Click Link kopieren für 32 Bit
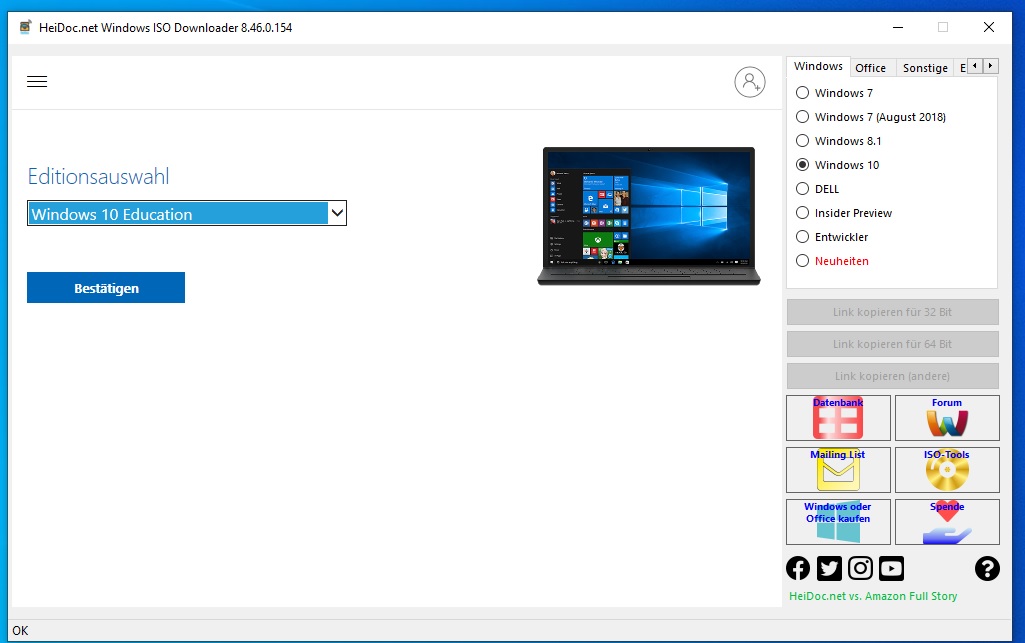This screenshot has width=1025, height=643. 892,312
